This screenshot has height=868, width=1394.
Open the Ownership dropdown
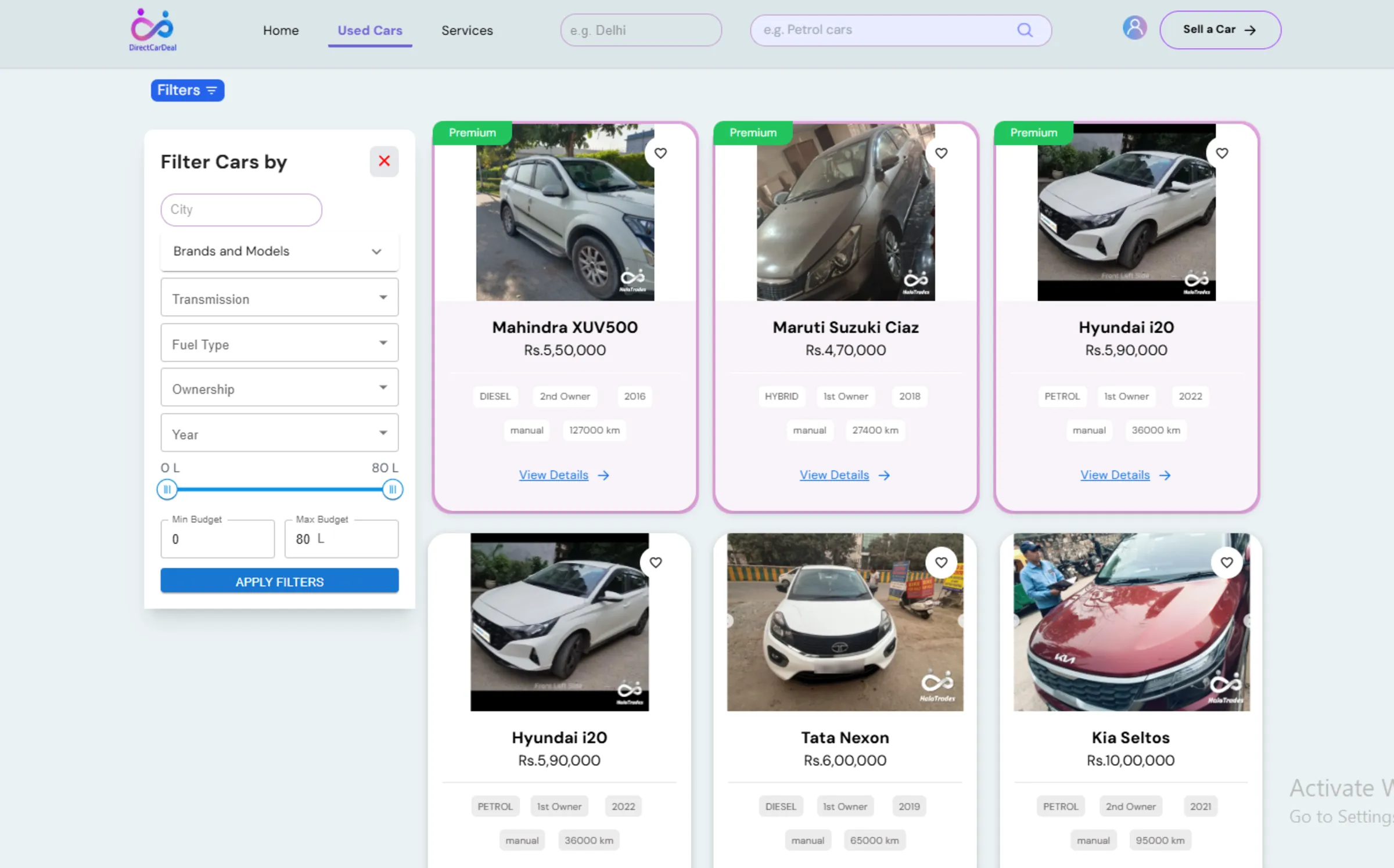[279, 387]
